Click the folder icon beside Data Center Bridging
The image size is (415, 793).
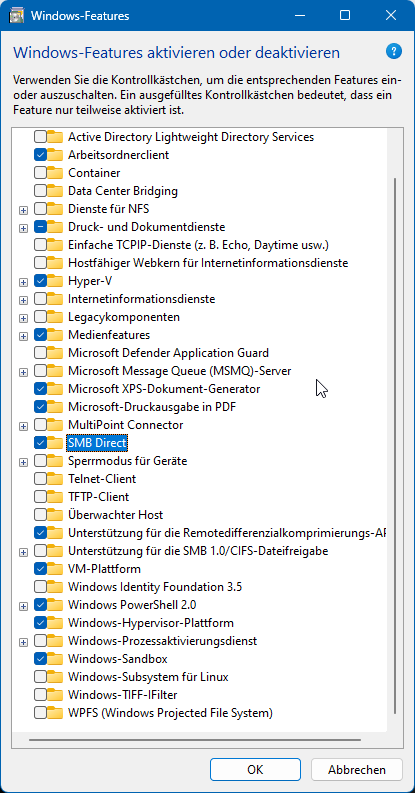[x=55, y=191]
